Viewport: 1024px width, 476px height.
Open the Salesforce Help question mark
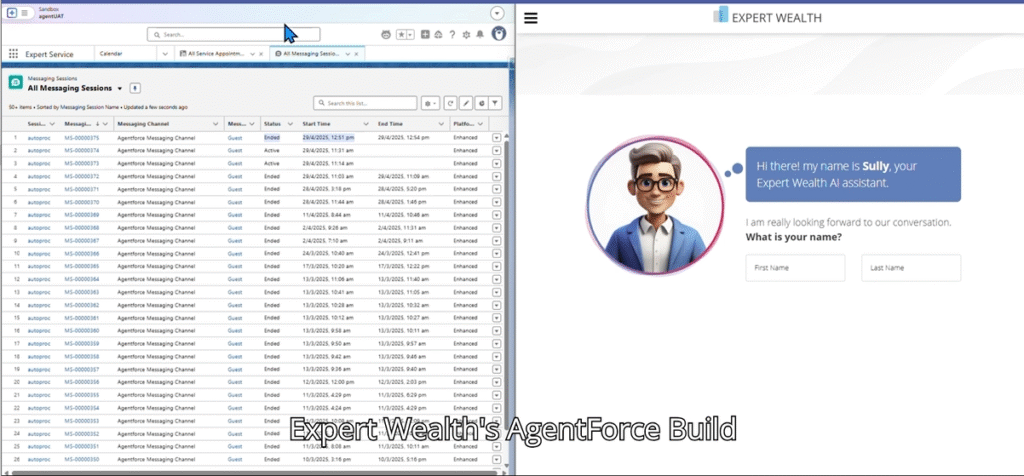tap(452, 35)
